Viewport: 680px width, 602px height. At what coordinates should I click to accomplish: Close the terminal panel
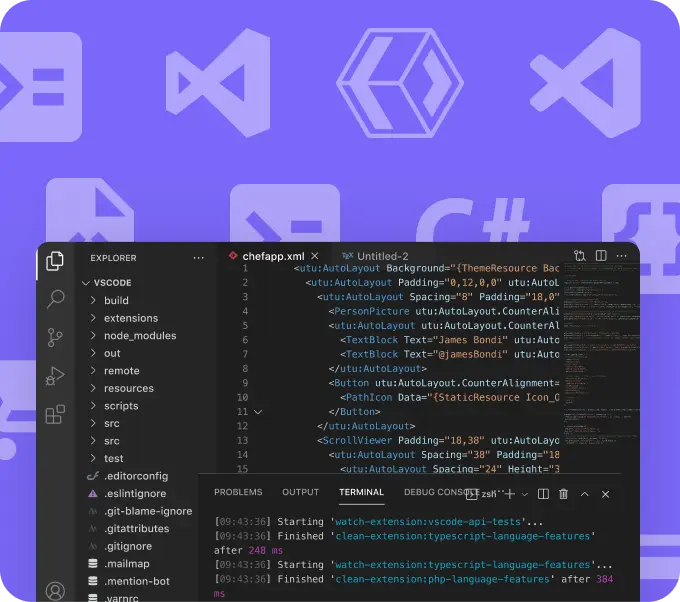coord(605,494)
